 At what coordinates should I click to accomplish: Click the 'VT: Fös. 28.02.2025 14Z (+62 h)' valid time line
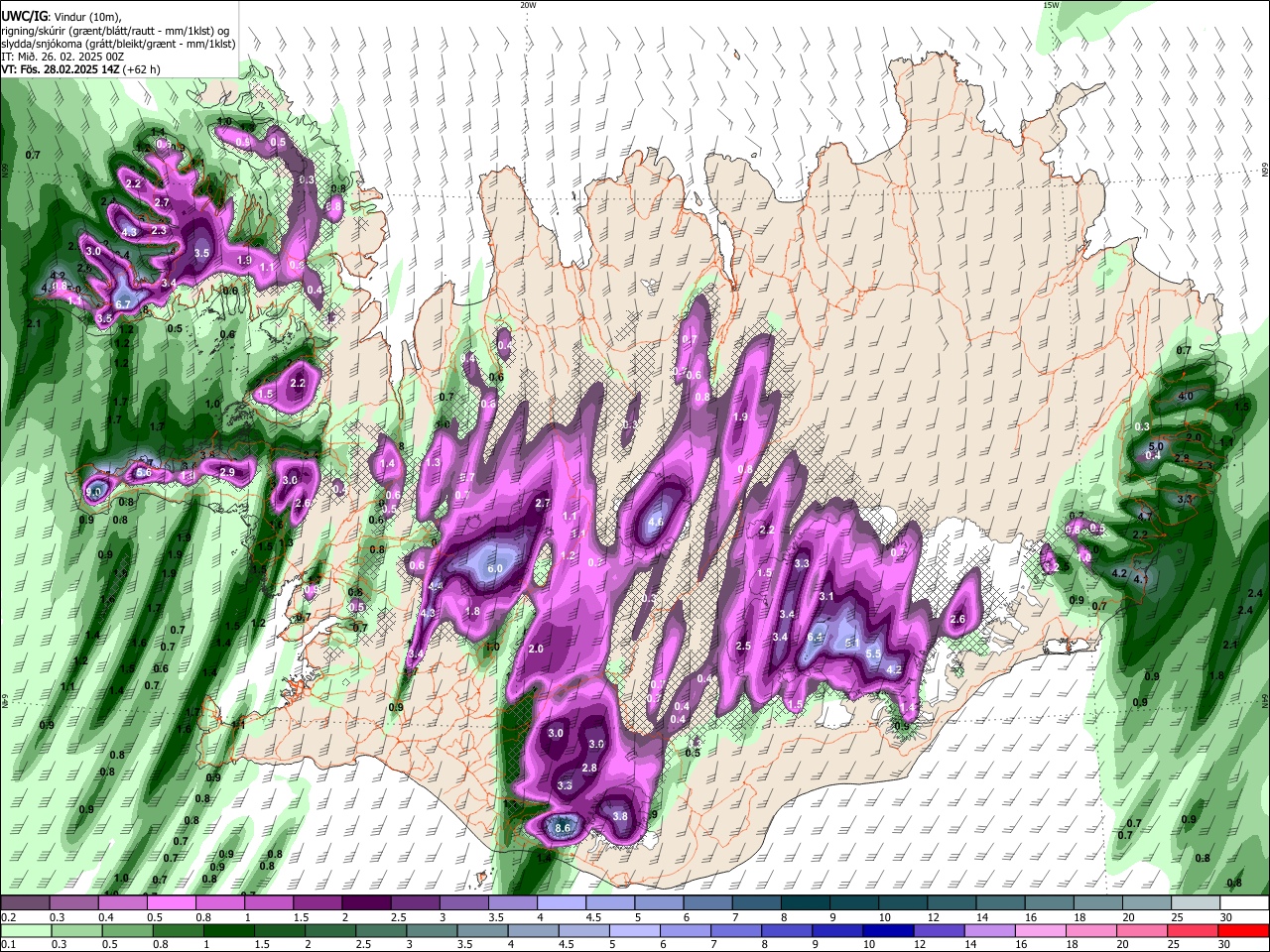[x=80, y=69]
